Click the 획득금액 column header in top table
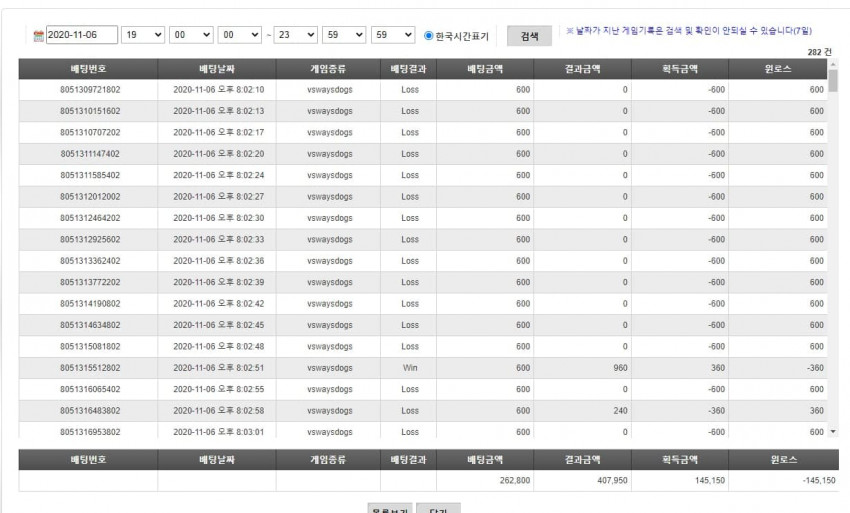The image size is (850, 513). coord(680,69)
